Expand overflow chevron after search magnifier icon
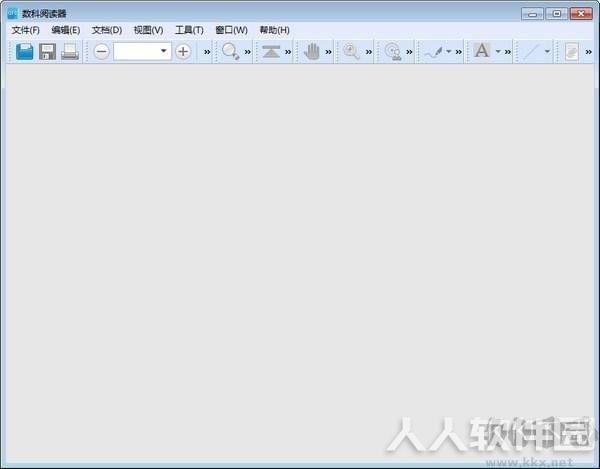The image size is (600, 469). click(x=248, y=52)
